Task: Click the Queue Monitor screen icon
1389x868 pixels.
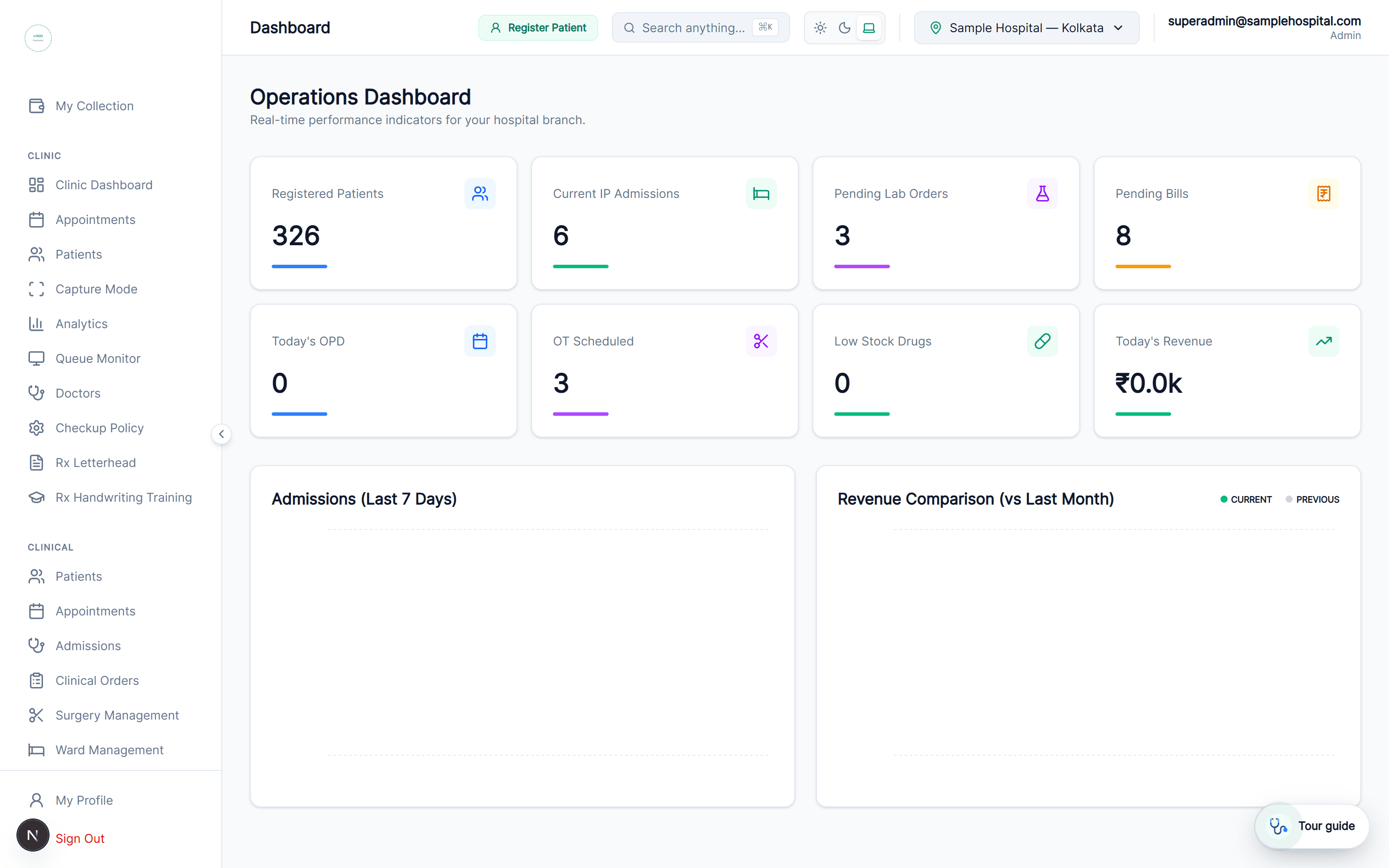Action: click(37, 358)
